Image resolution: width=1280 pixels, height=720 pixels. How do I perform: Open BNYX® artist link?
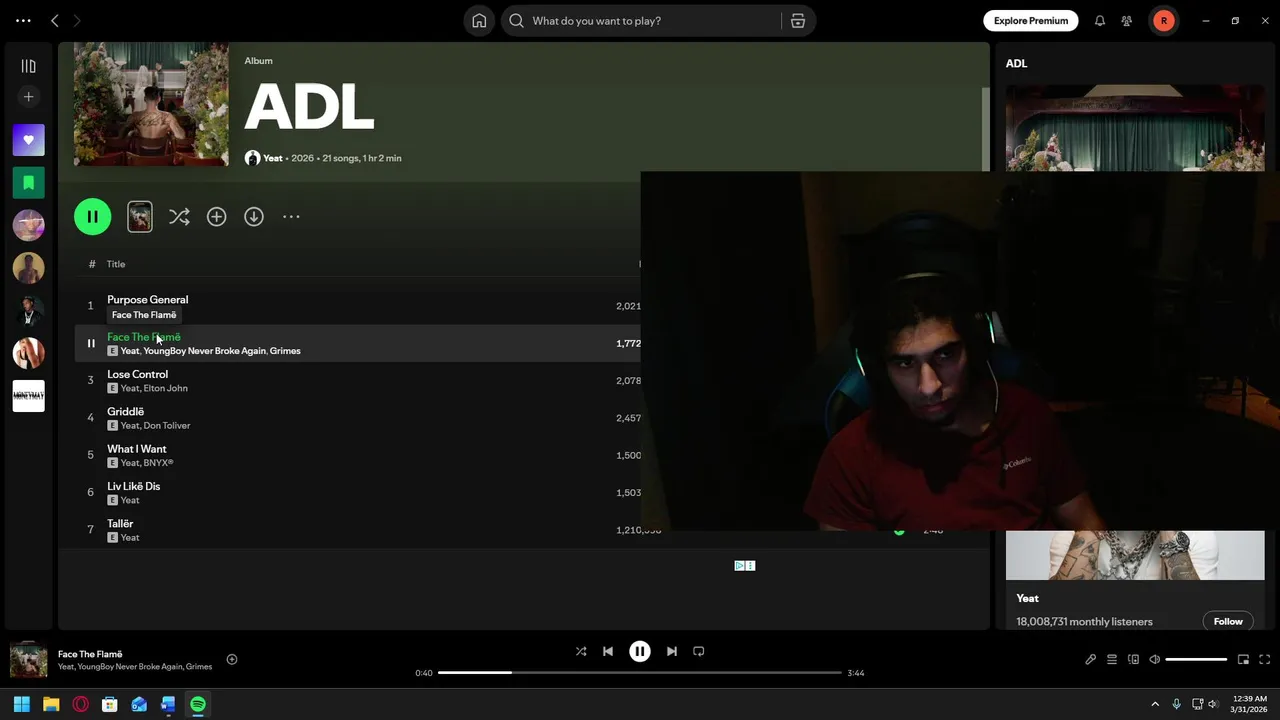click(158, 463)
